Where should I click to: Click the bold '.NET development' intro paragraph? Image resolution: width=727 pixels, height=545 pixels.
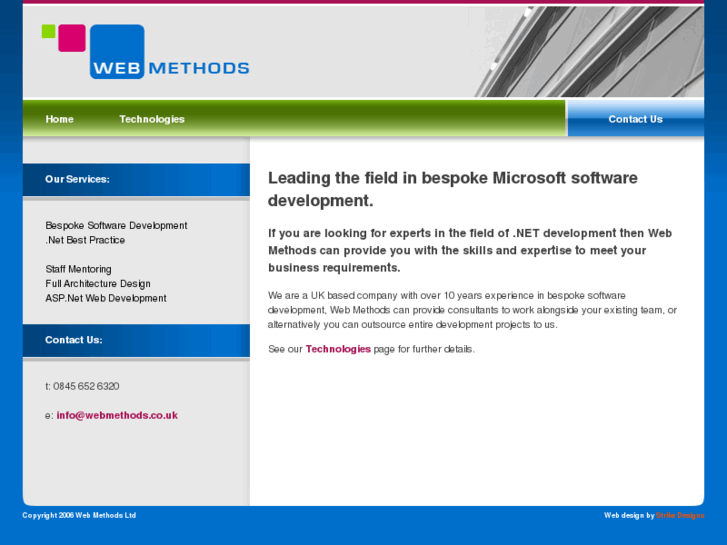point(470,250)
